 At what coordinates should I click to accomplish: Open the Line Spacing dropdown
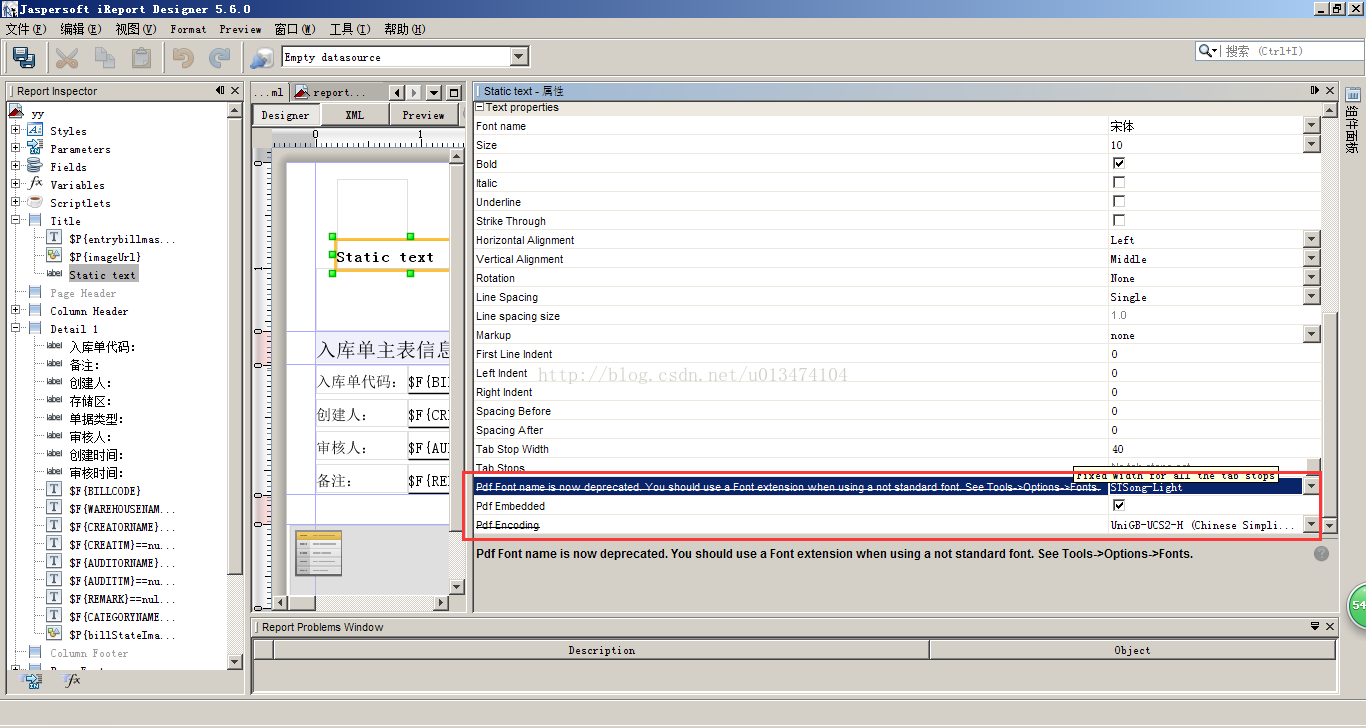pyautogui.click(x=1312, y=296)
